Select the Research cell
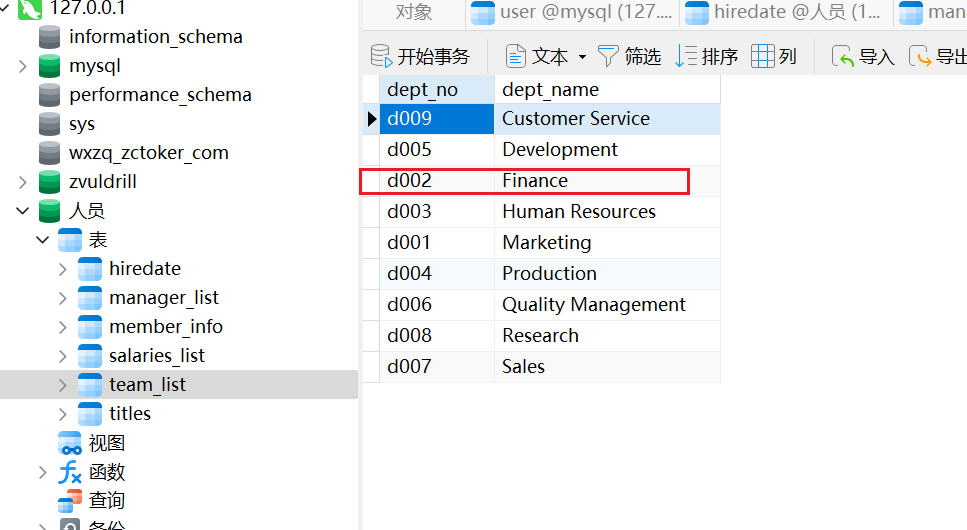Viewport: 967px width, 530px height. click(x=607, y=336)
